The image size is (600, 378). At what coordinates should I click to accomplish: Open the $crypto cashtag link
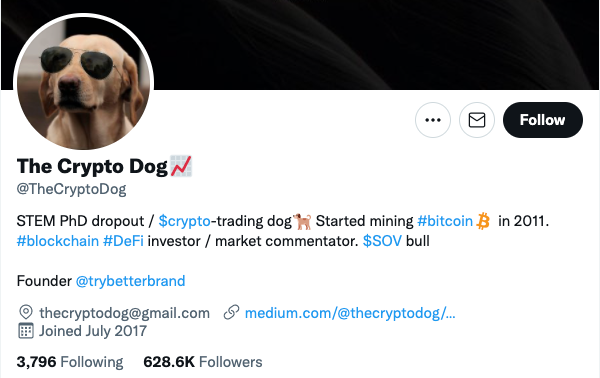pos(184,221)
